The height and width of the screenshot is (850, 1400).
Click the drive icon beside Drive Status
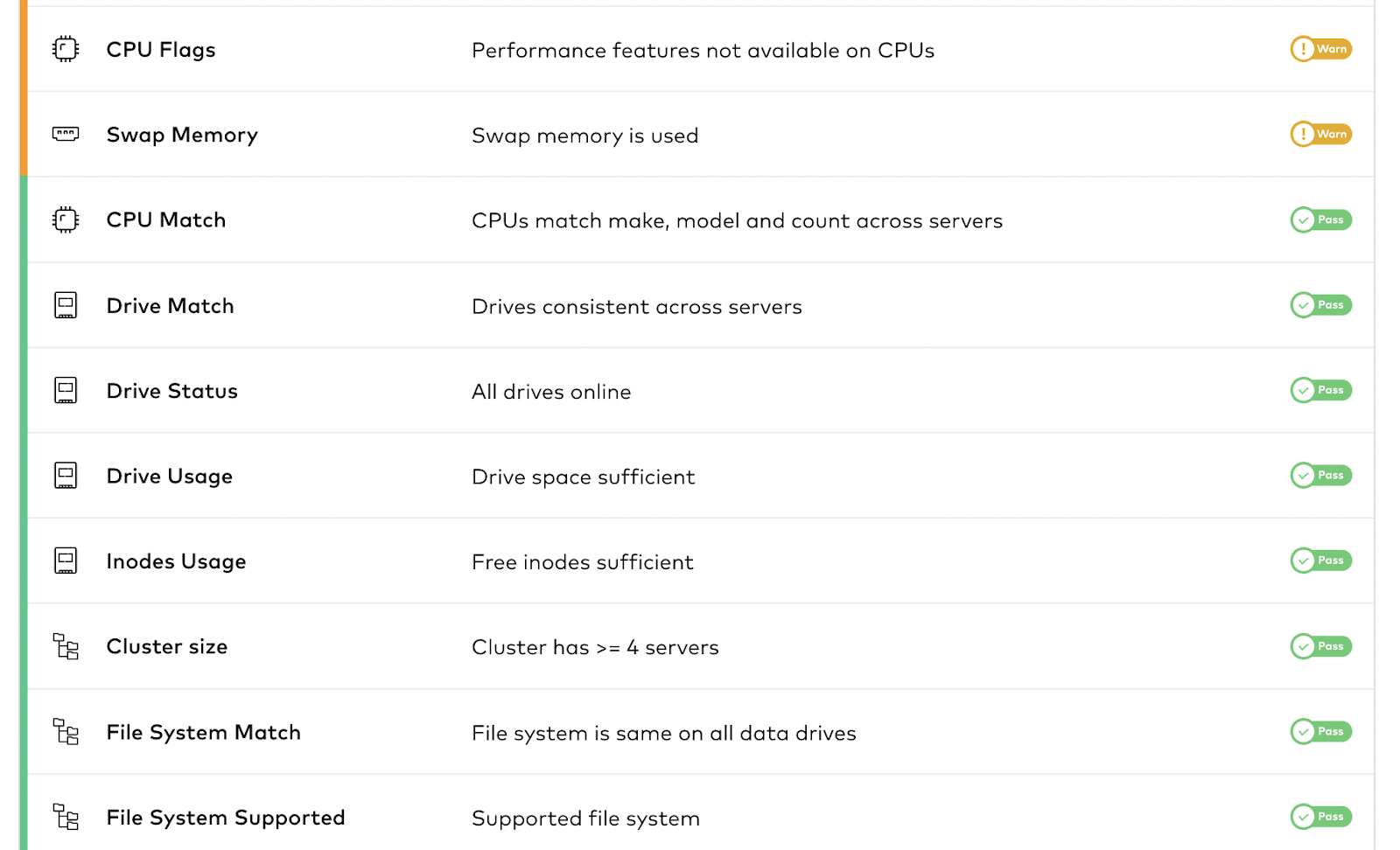pos(66,390)
